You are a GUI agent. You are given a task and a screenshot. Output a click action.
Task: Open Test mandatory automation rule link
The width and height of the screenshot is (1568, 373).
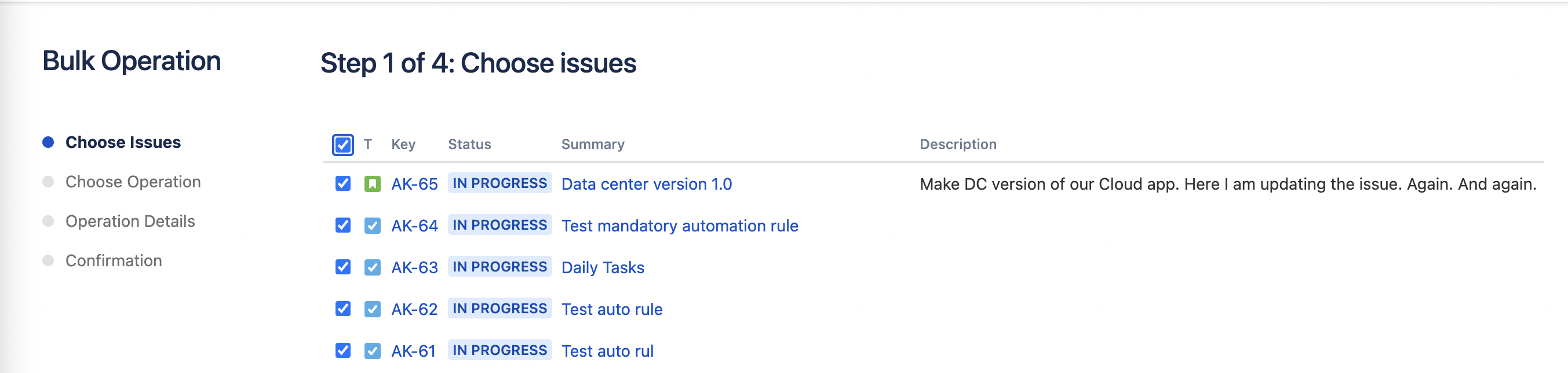[680, 226]
